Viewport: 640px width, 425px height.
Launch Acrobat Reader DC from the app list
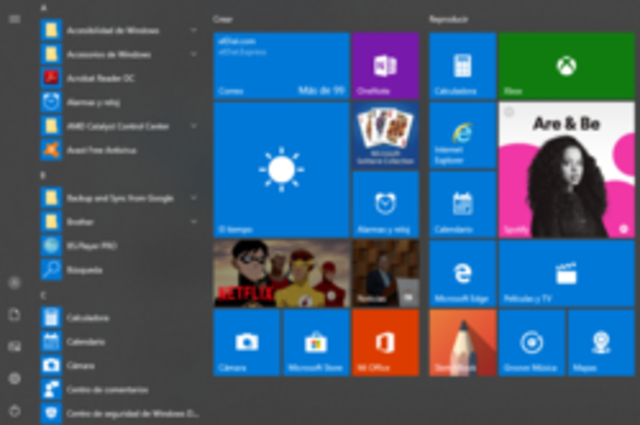[x=118, y=78]
